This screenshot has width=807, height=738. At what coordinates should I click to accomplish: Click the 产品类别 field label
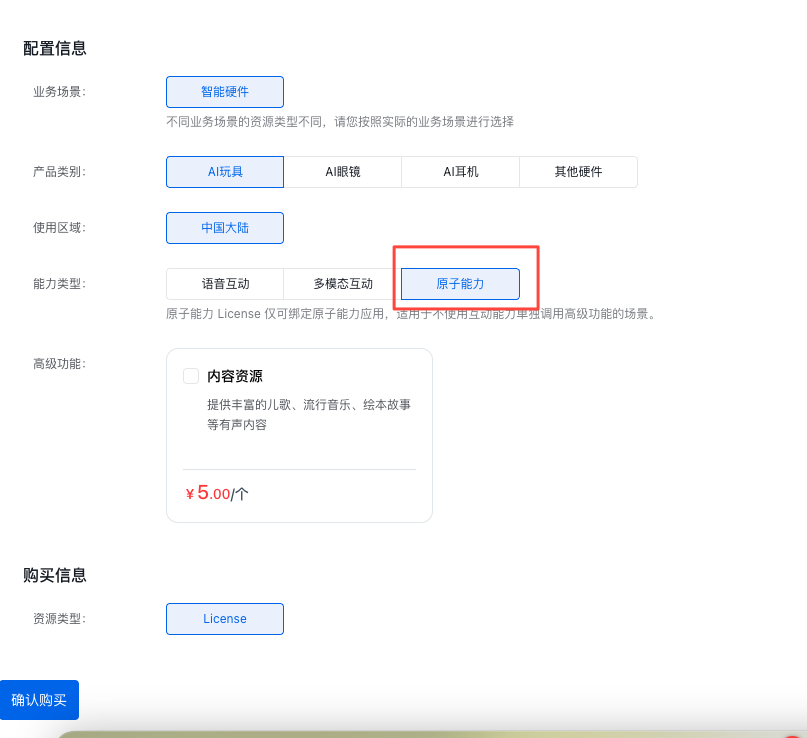pos(59,172)
